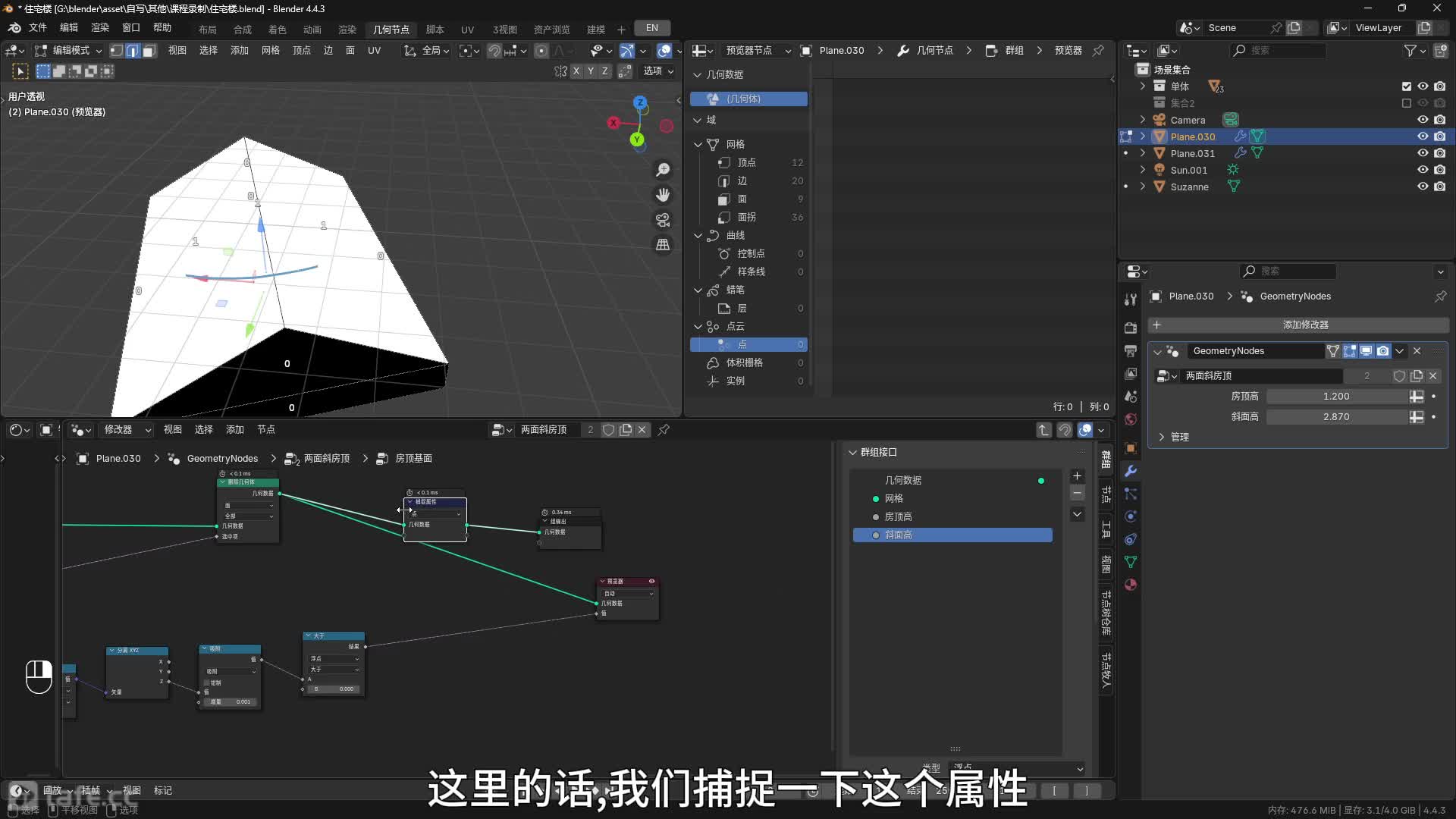Click the fake user shield for 两面斜房顶 modifier group
This screenshot has height=819, width=1456.
pos(1399,376)
